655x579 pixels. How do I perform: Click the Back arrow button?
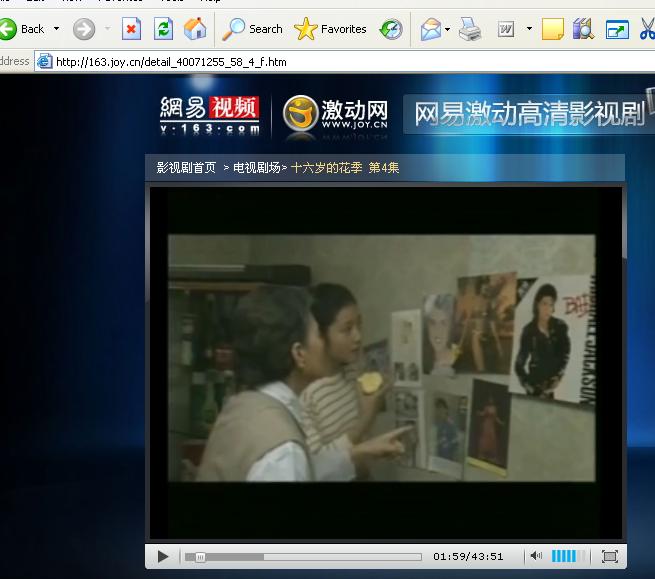coord(8,29)
